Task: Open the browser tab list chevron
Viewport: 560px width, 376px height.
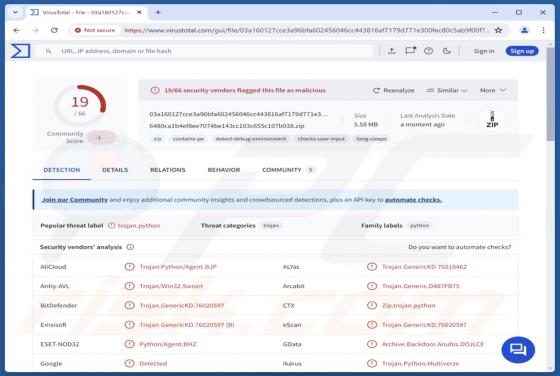Action: [x=15, y=12]
